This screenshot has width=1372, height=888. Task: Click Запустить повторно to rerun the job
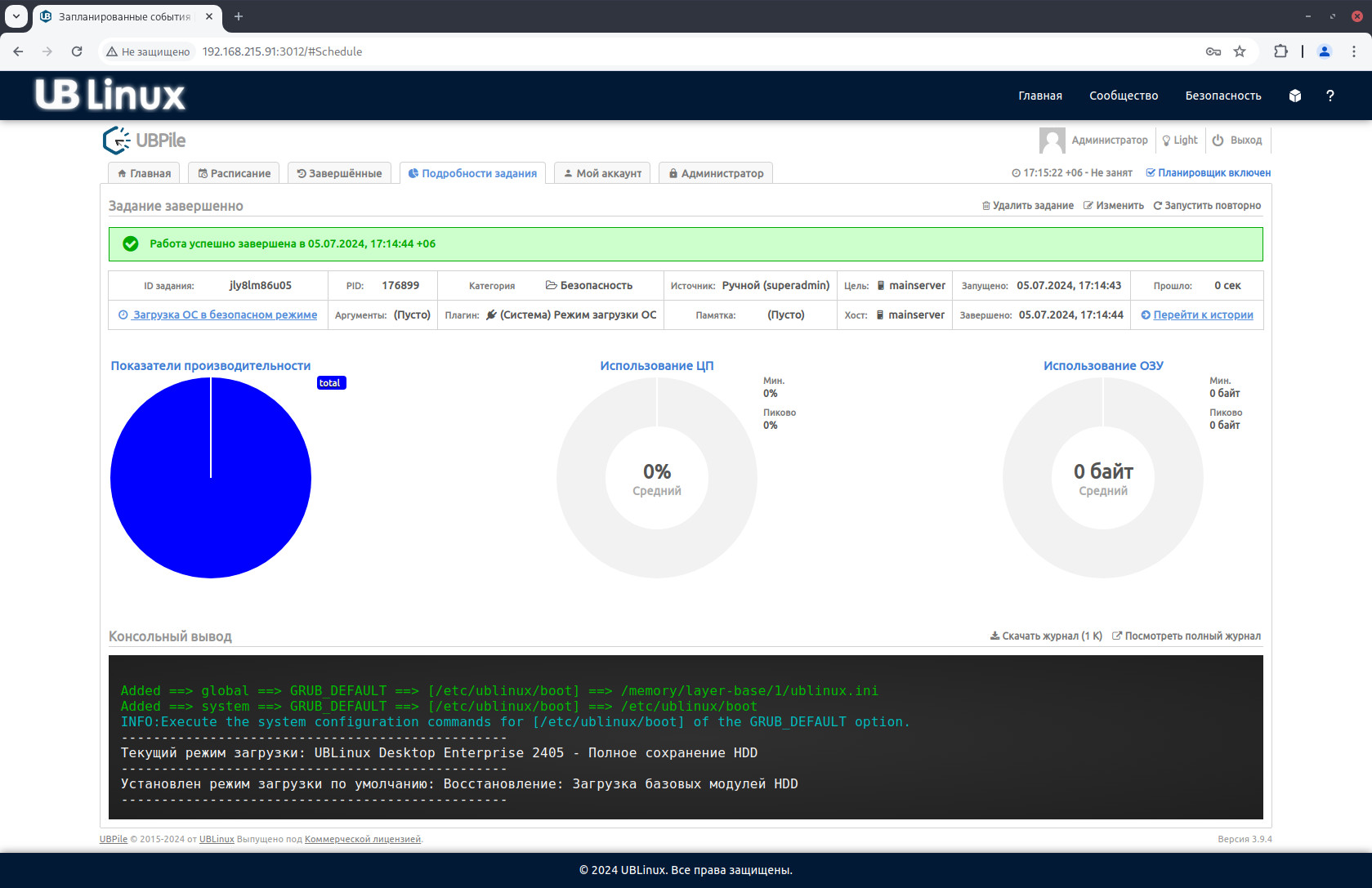click(x=1207, y=206)
